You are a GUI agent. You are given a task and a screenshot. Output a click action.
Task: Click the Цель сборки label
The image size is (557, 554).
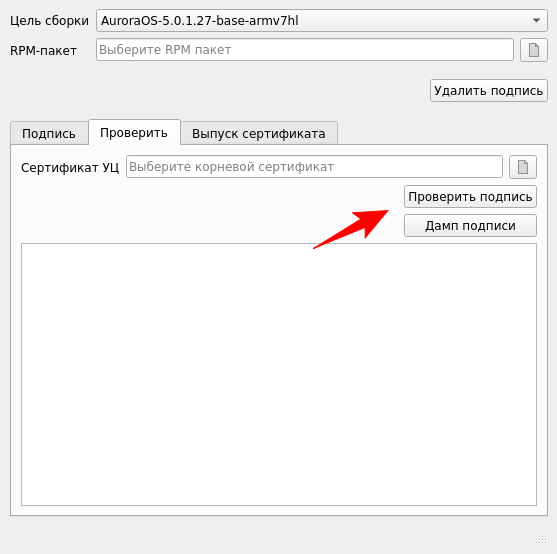[x=49, y=21]
